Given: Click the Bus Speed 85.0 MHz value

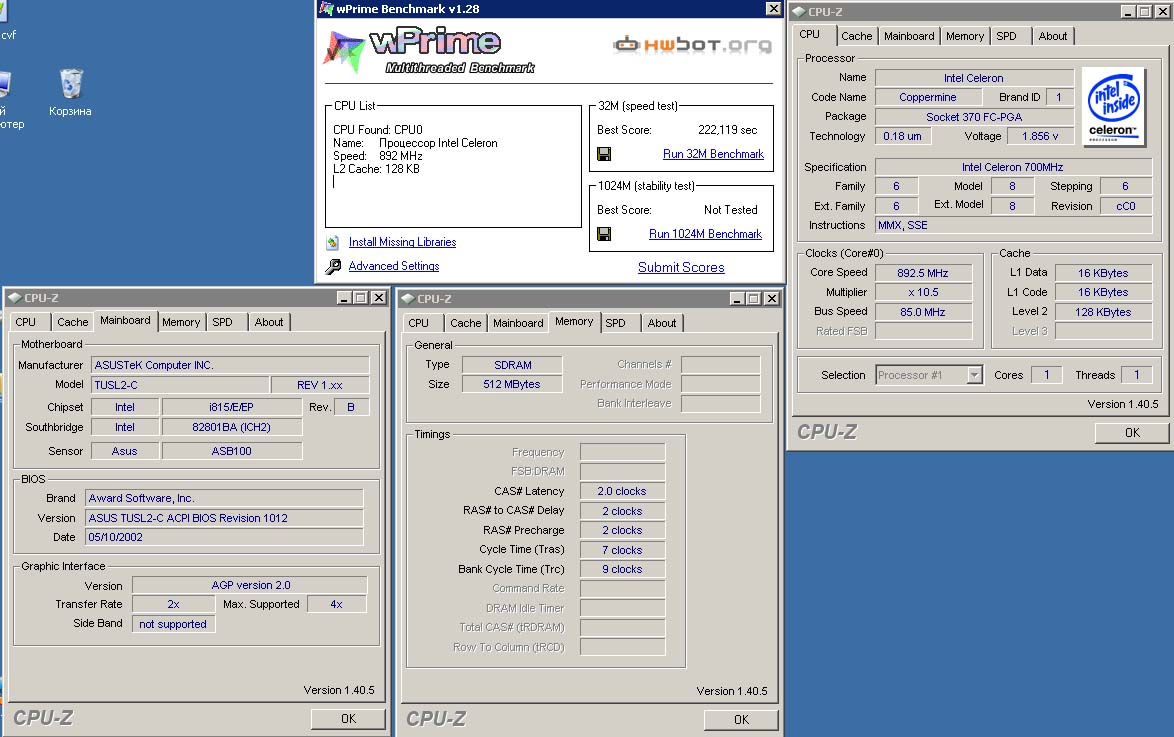Looking at the screenshot, I should click(x=923, y=312).
